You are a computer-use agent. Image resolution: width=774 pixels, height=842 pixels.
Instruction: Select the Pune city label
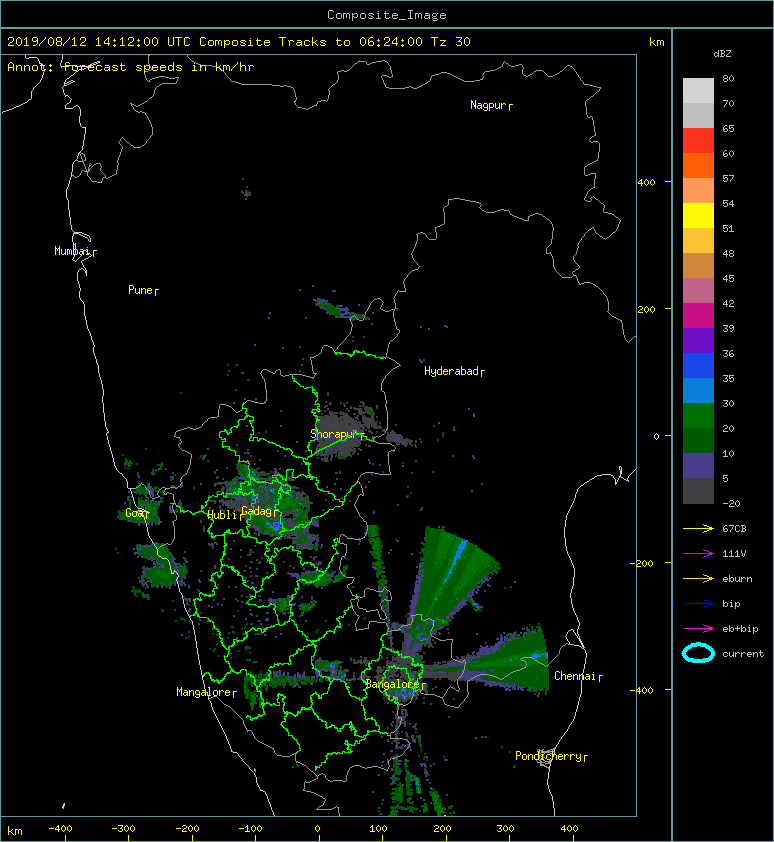click(x=140, y=290)
